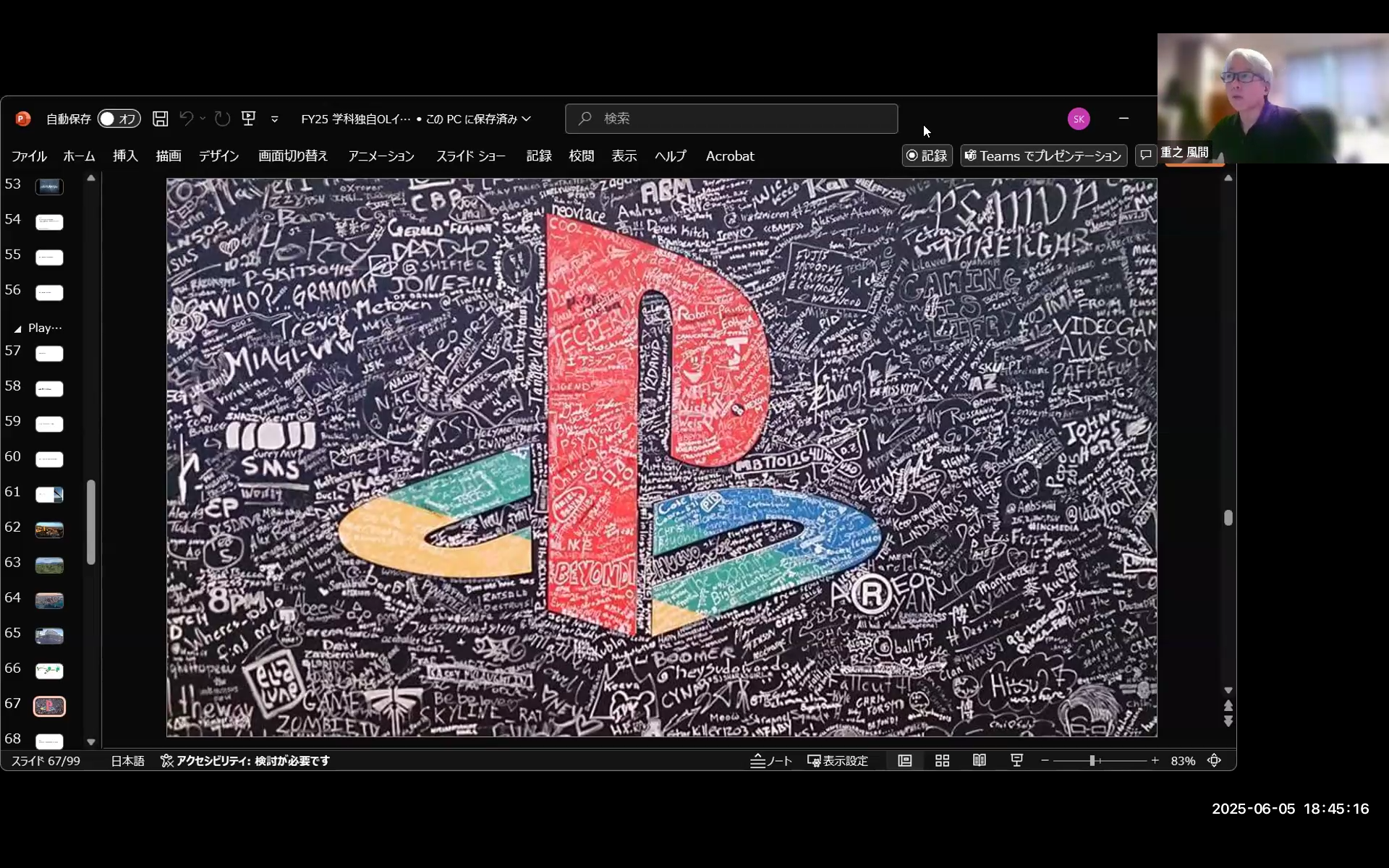Viewport: 1389px width, 868px height.
Task: Select slide 63 thumbnail
Action: pos(49,565)
